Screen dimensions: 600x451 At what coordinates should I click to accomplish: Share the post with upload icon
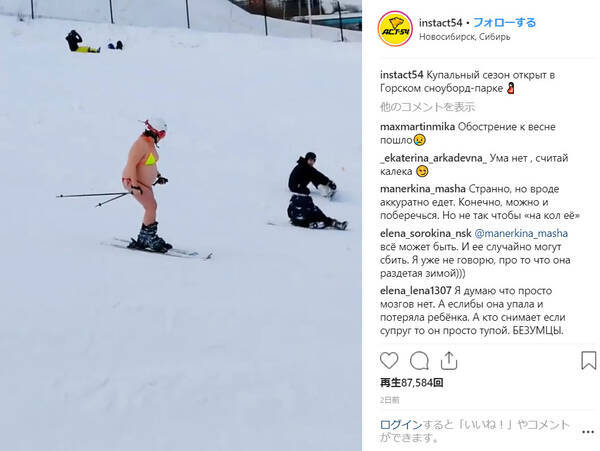(x=448, y=360)
